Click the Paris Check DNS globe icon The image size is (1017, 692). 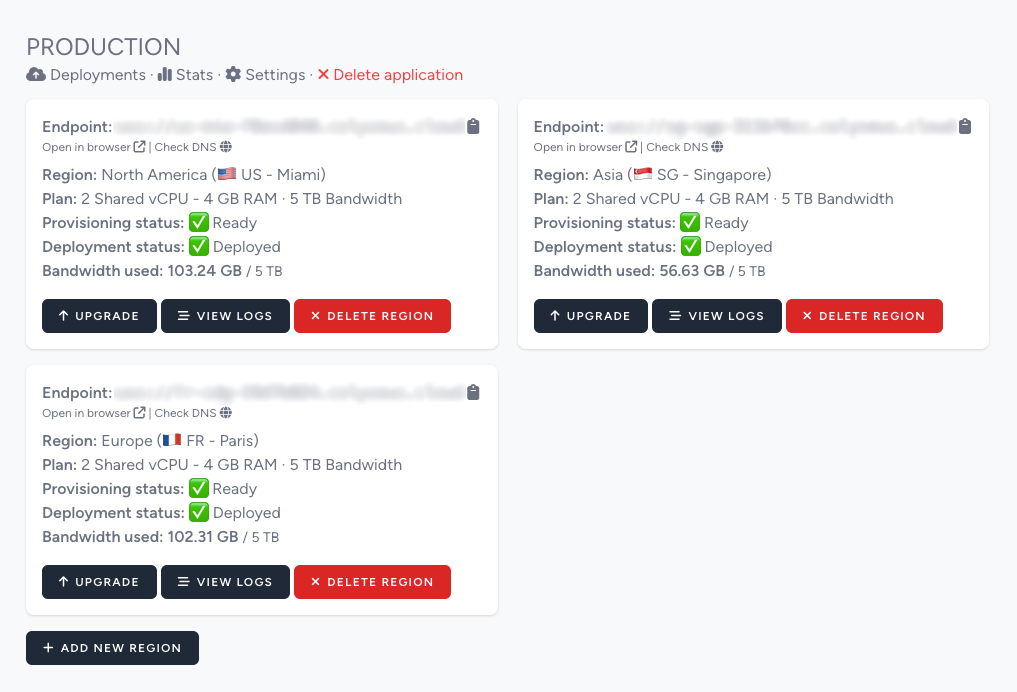226,413
